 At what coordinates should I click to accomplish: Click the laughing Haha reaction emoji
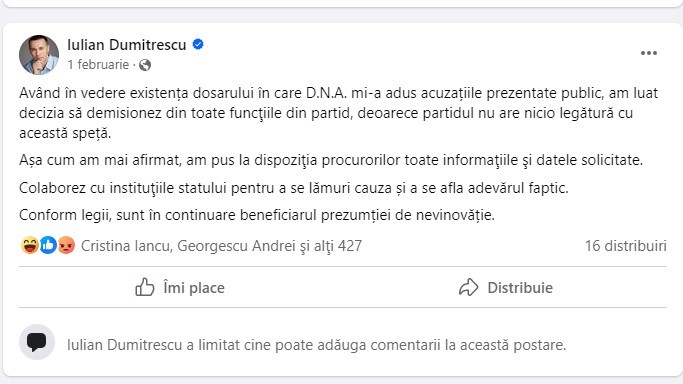[x=29, y=246]
